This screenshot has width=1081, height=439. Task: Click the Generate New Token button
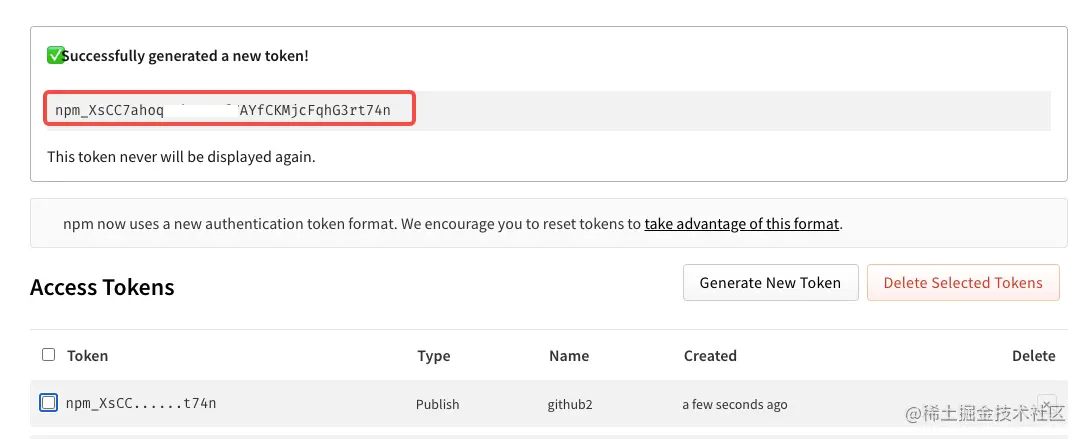[770, 283]
